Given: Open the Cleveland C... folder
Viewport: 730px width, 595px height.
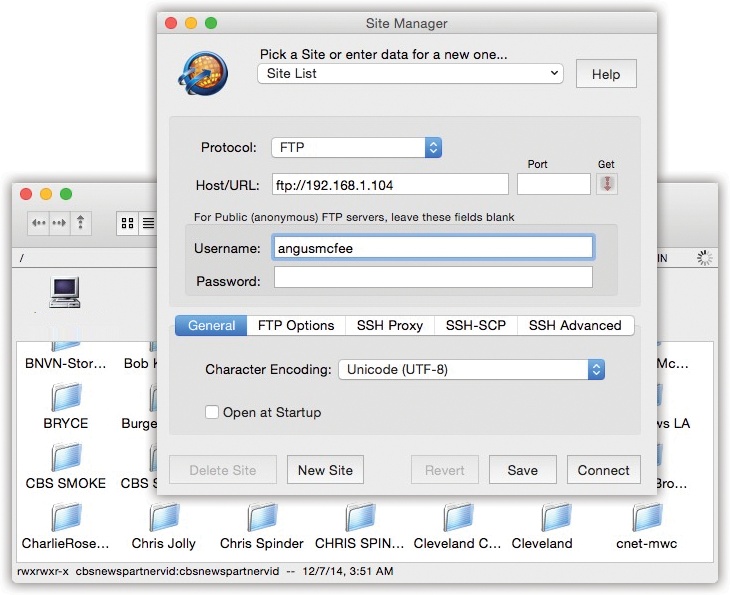Looking at the screenshot, I should point(458,517).
